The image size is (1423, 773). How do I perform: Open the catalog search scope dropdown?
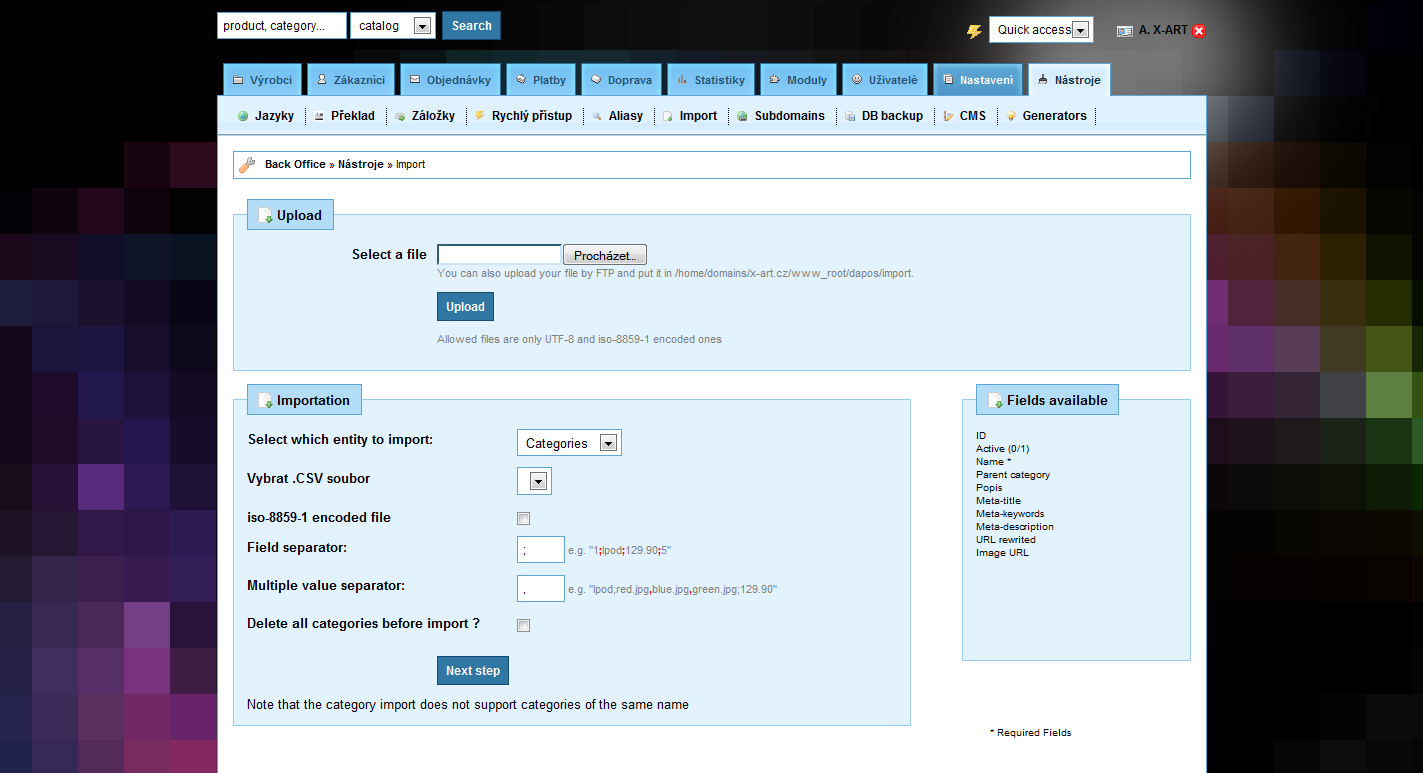pos(392,26)
